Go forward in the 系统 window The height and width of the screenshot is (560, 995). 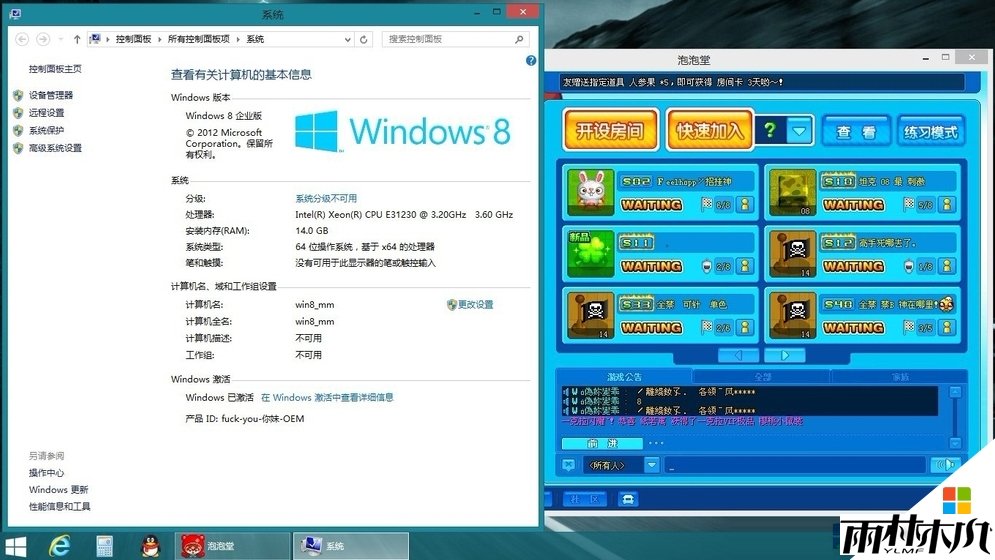[43, 39]
